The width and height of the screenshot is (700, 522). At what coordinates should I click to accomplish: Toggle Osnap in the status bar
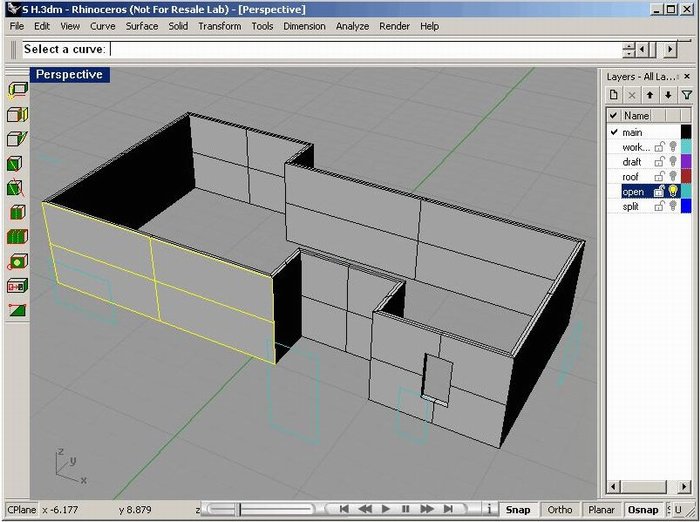click(x=642, y=509)
